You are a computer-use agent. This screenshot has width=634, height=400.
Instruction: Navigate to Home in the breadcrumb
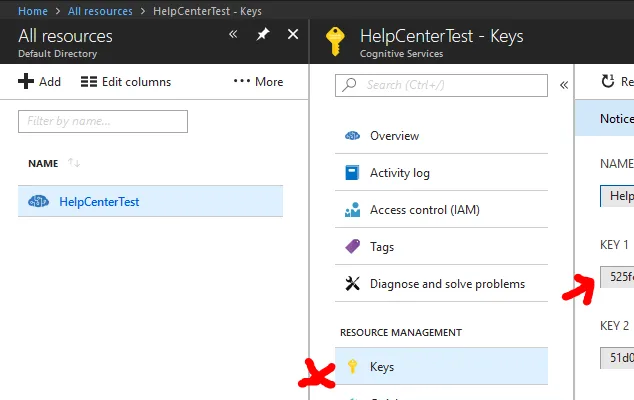(x=33, y=10)
